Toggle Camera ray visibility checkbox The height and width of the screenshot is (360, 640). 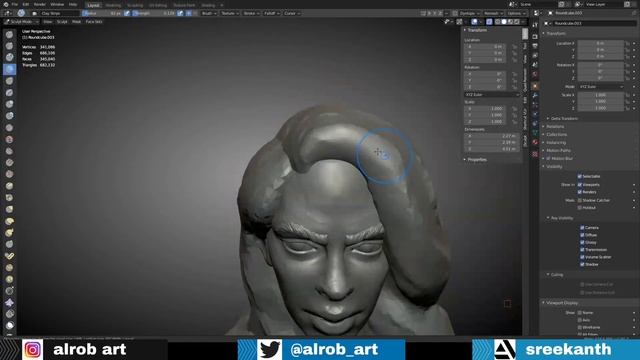[x=582, y=227]
